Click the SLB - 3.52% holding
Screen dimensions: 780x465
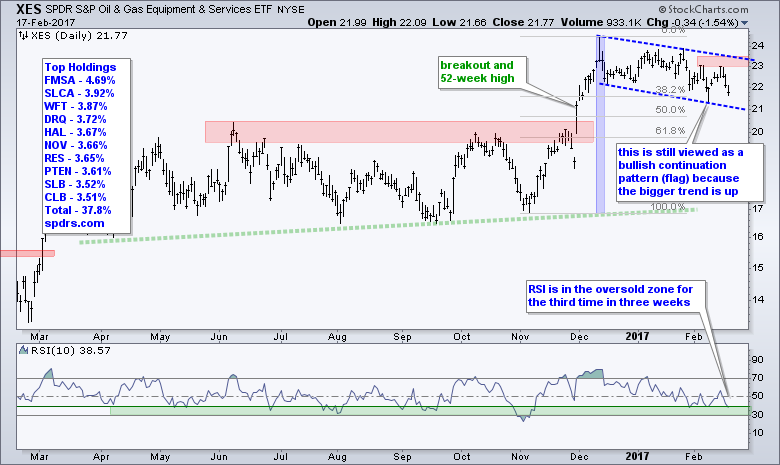click(75, 184)
